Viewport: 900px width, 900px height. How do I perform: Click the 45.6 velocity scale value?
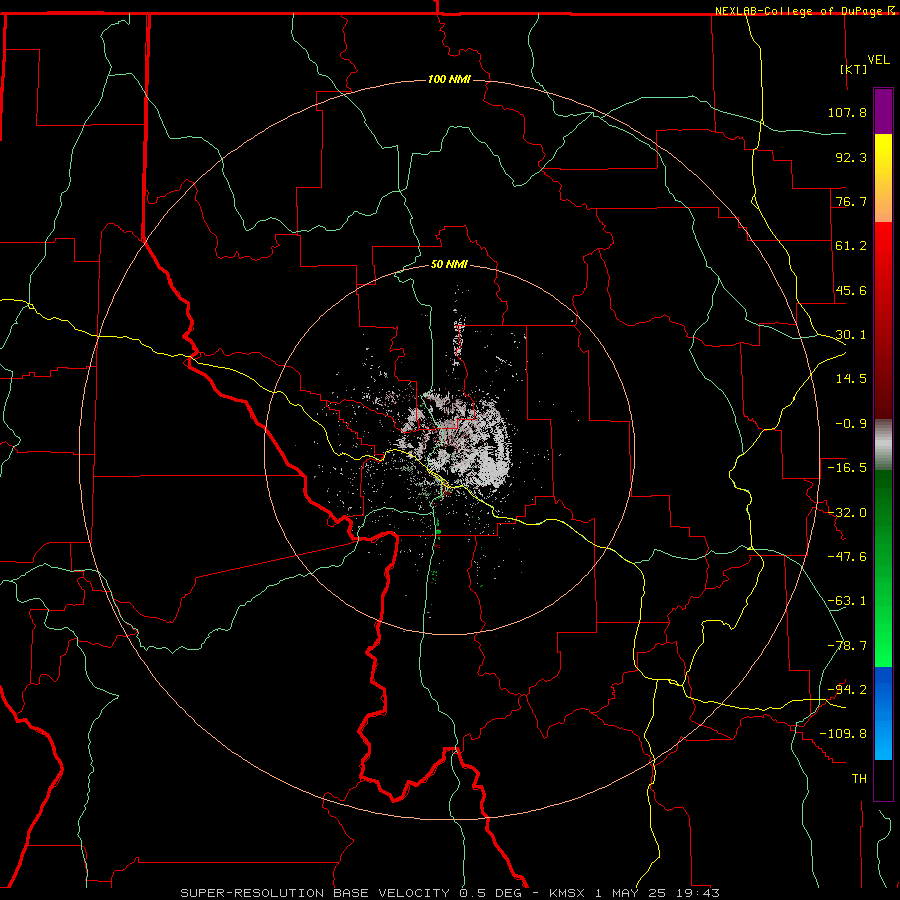point(851,290)
